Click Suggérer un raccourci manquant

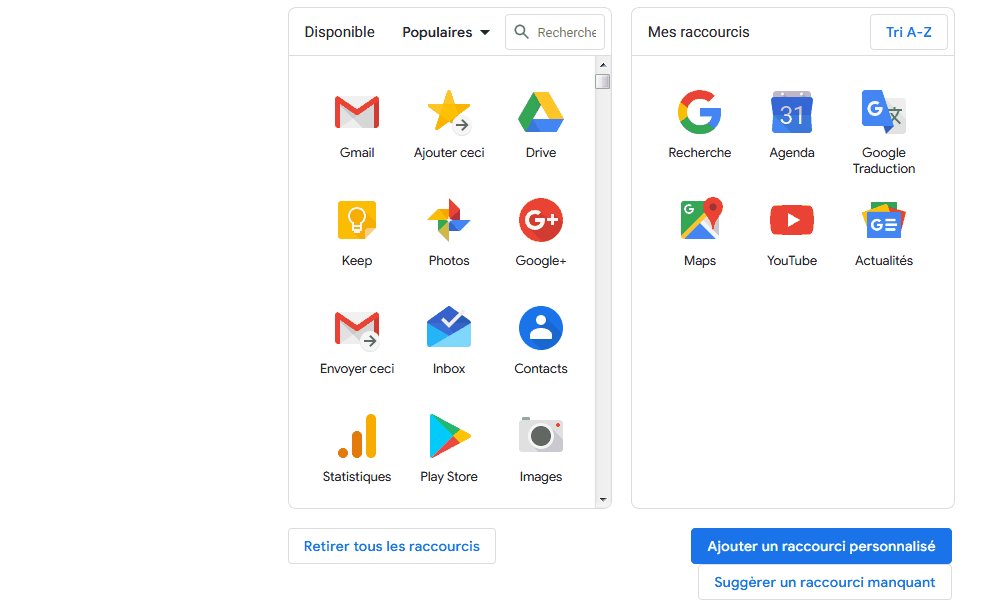pos(824,582)
